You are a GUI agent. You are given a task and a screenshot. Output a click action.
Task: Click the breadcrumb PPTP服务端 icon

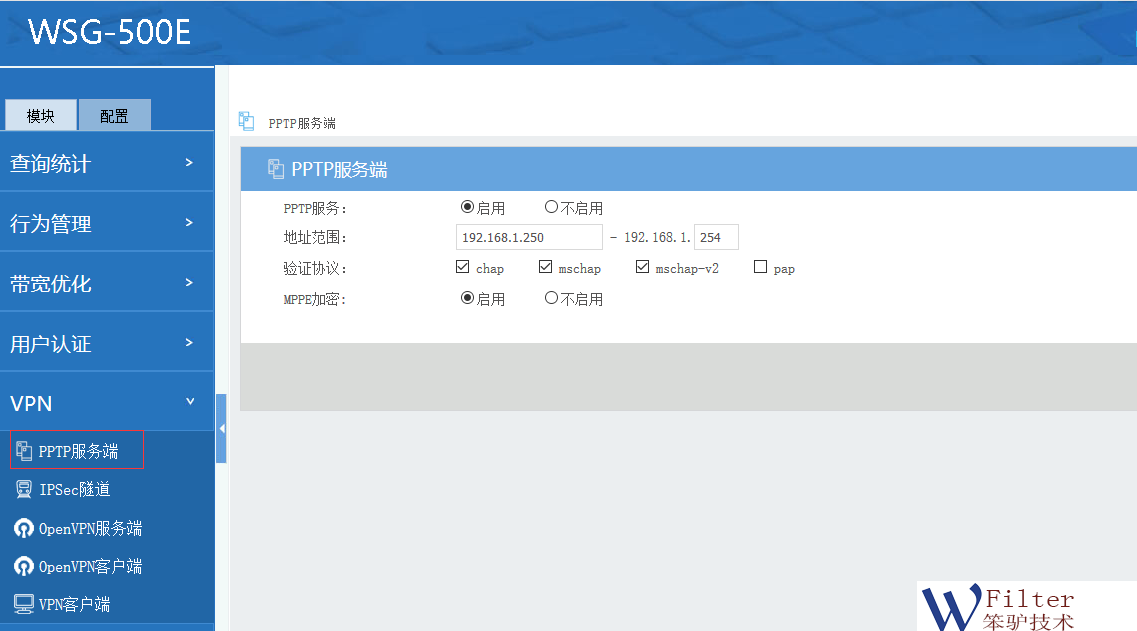[247, 122]
